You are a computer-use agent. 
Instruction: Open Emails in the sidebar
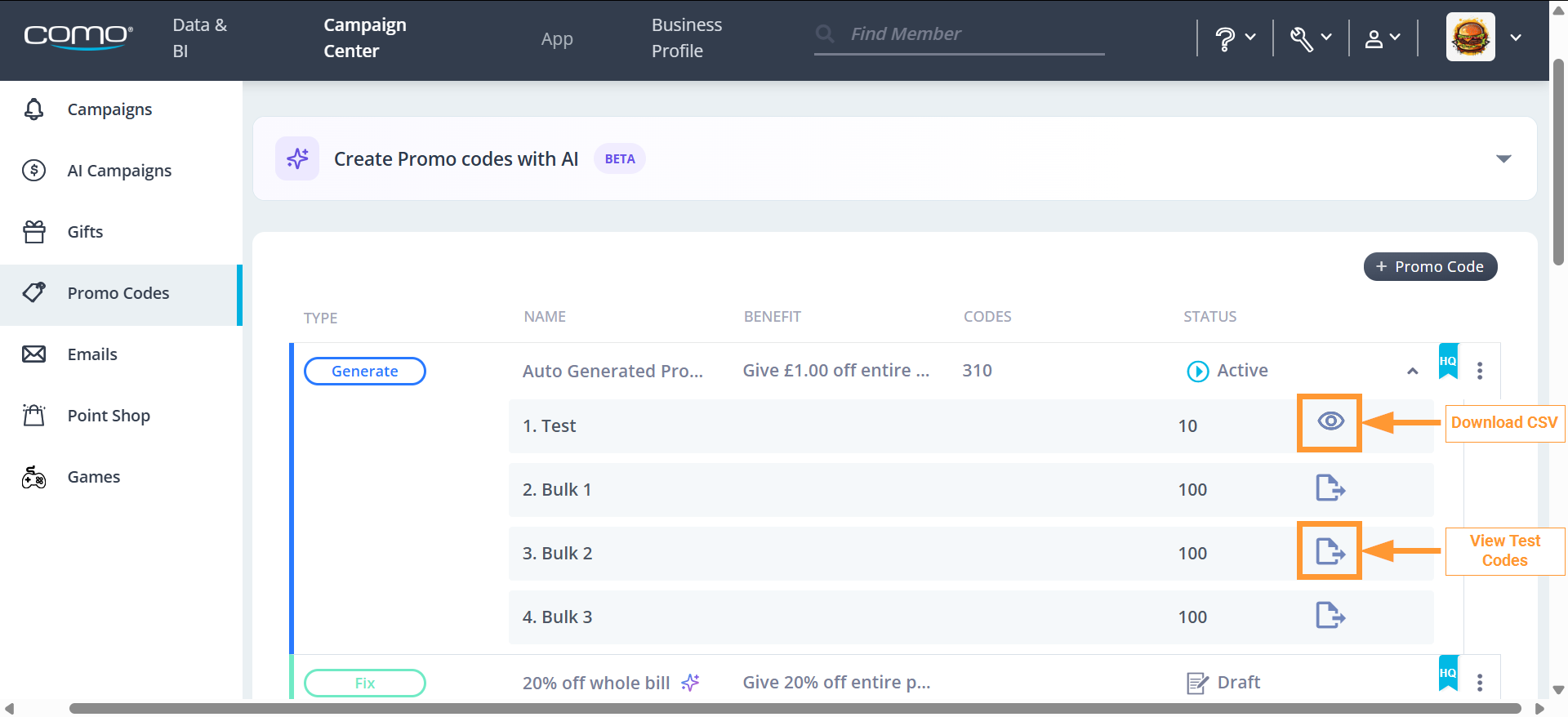click(x=121, y=354)
